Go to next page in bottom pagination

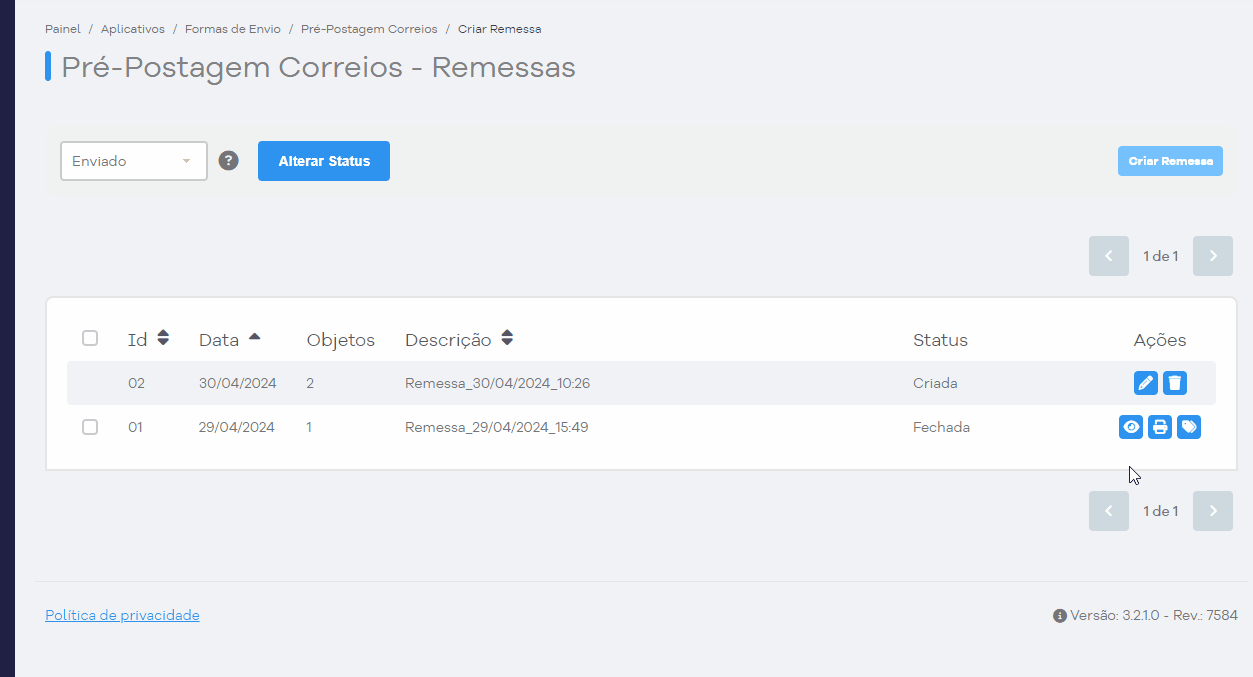pos(1213,511)
